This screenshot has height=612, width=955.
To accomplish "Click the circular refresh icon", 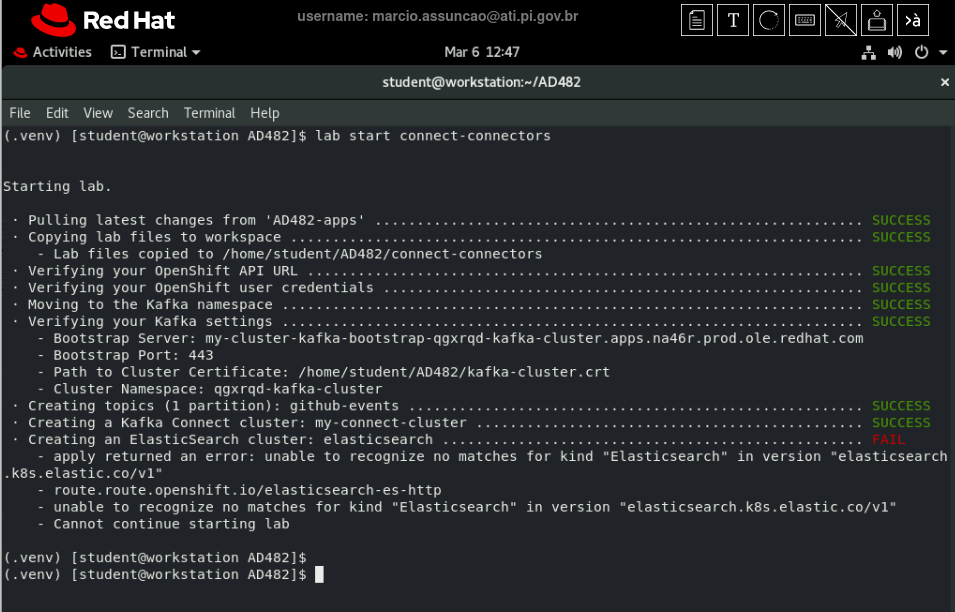I will (x=769, y=21).
